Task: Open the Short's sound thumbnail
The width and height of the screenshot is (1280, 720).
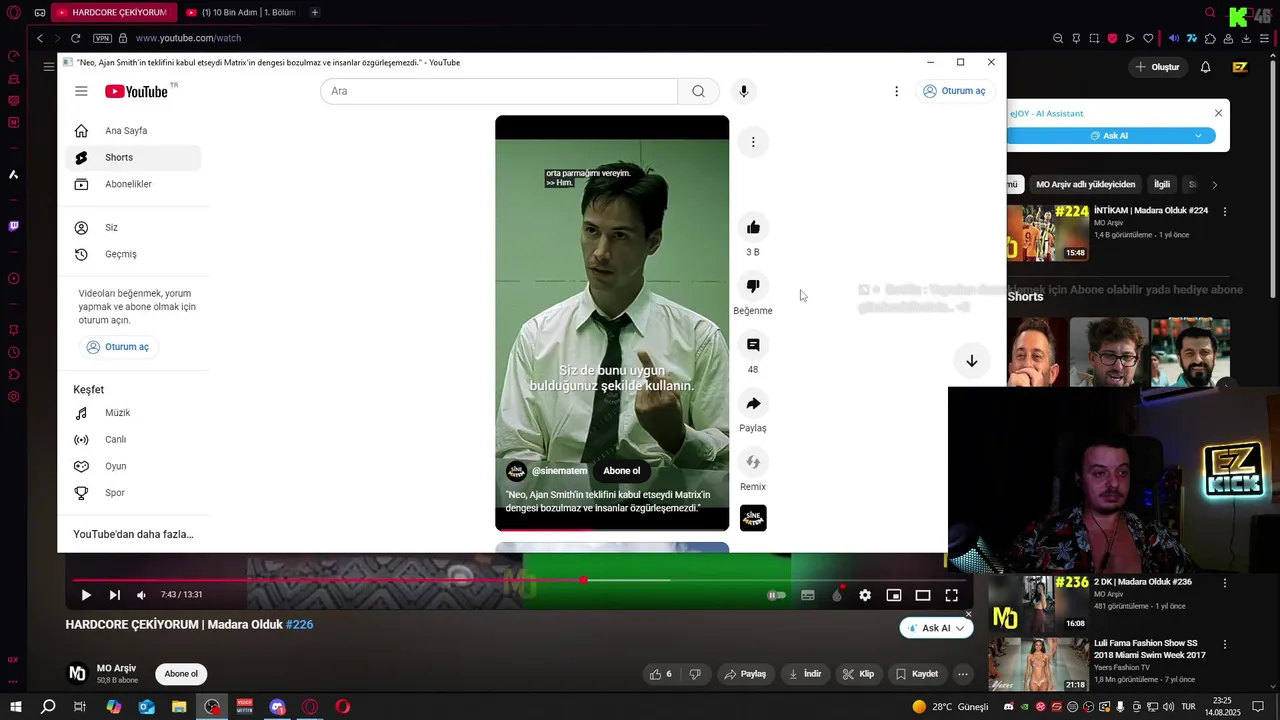Action: (x=753, y=518)
